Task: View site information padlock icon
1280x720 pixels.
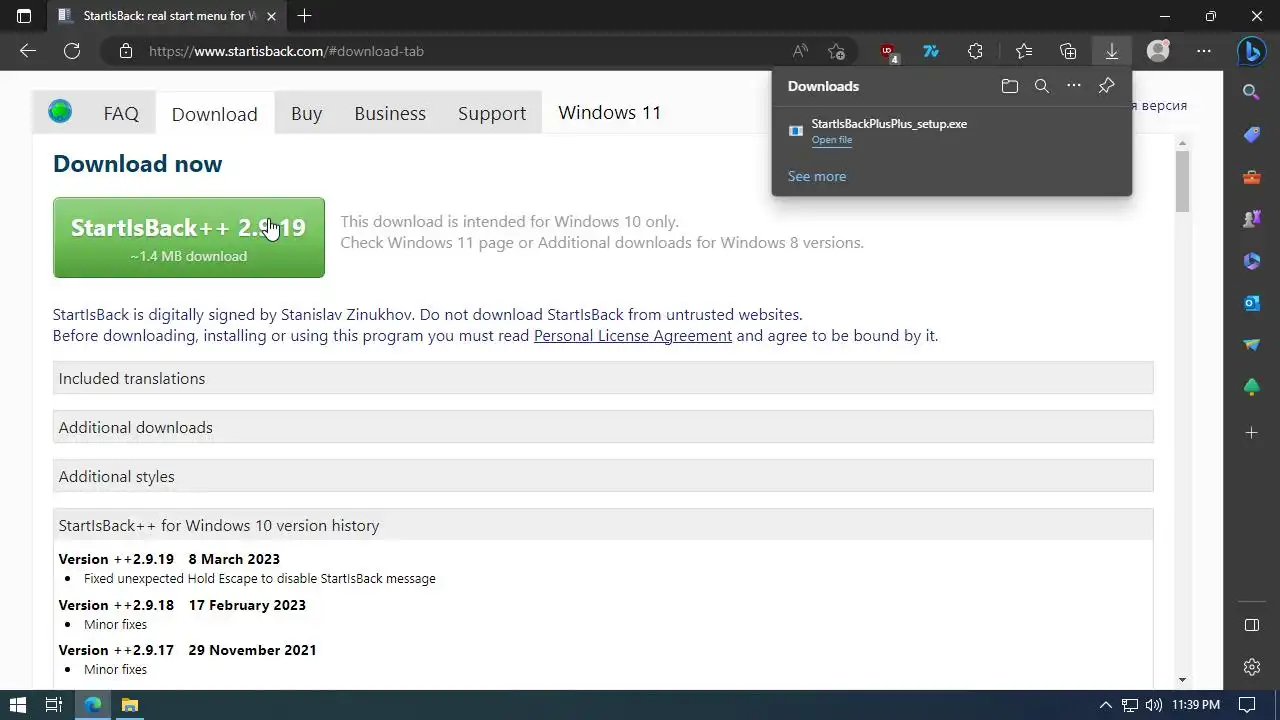Action: coord(125,51)
